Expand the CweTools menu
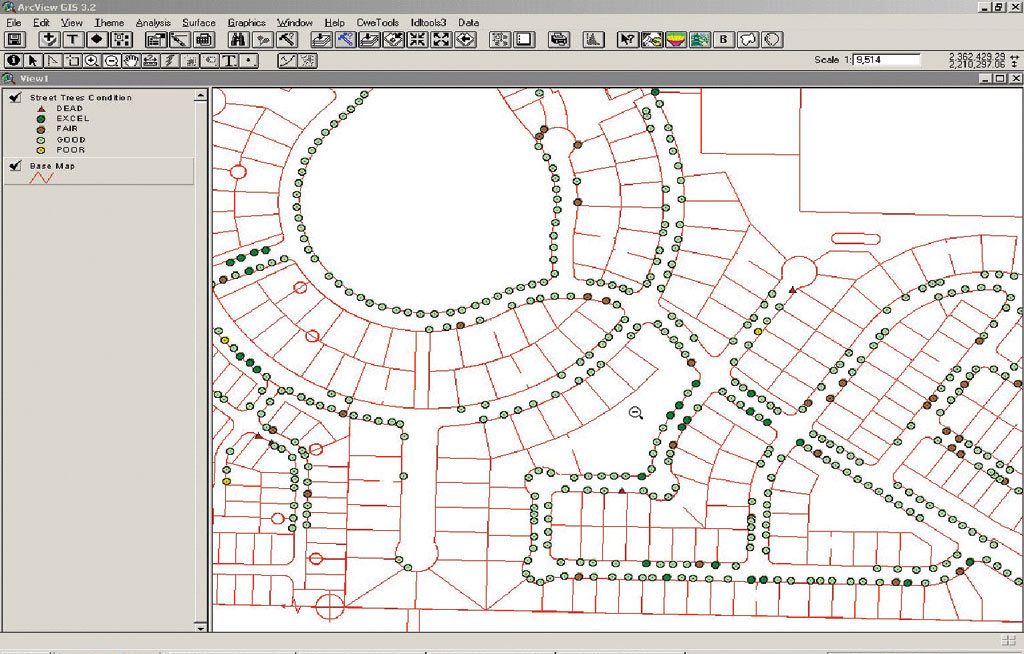 tap(378, 22)
